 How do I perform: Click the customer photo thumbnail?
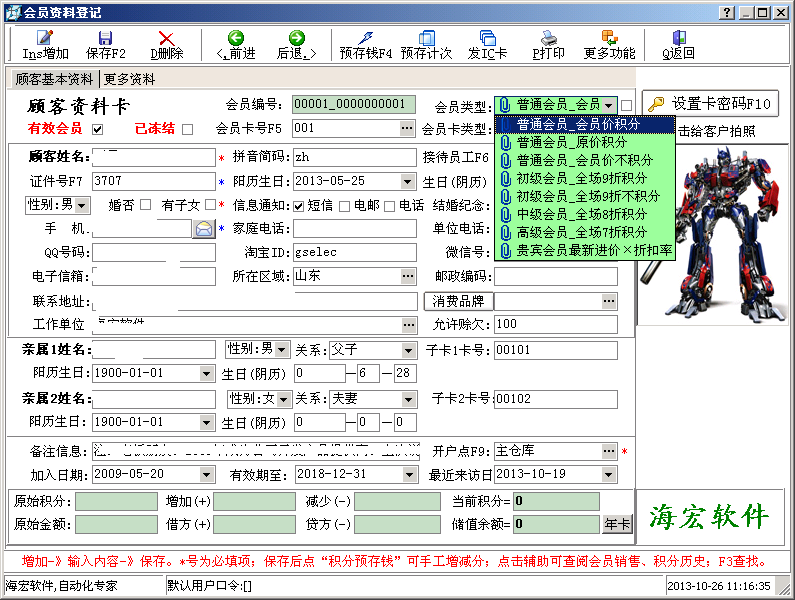[x=712, y=234]
